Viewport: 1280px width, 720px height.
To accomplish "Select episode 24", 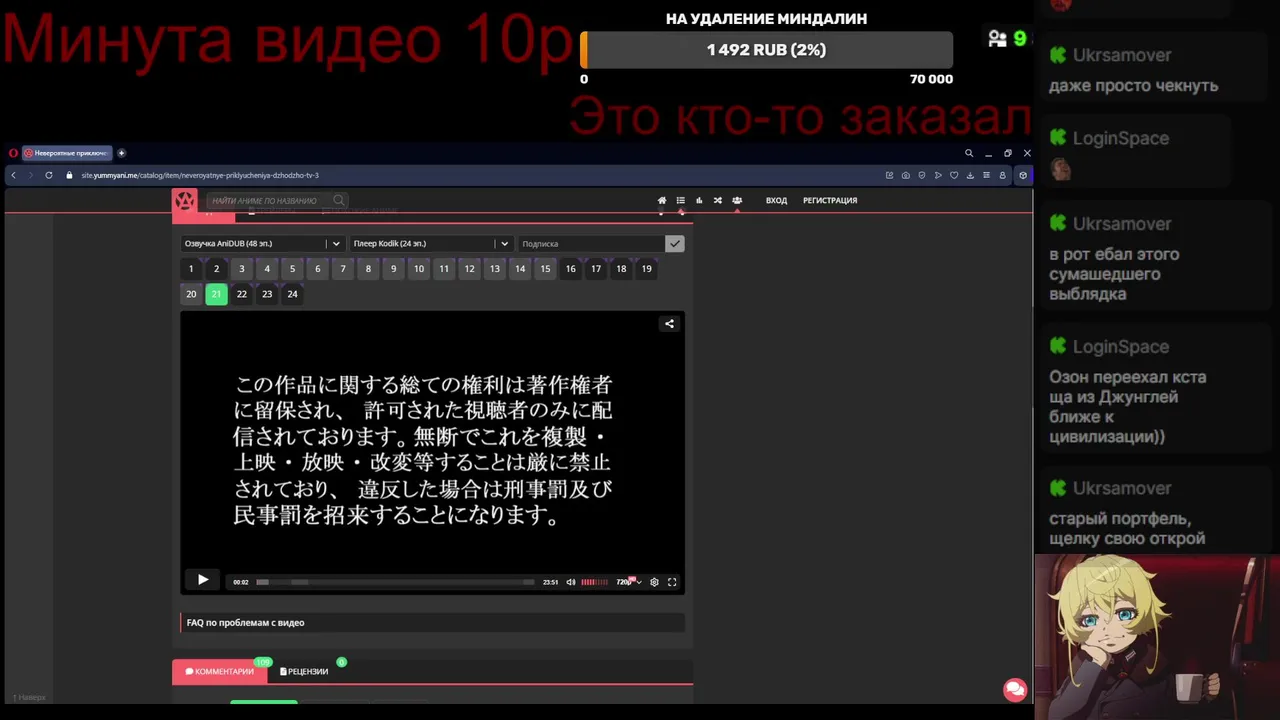I will point(292,294).
